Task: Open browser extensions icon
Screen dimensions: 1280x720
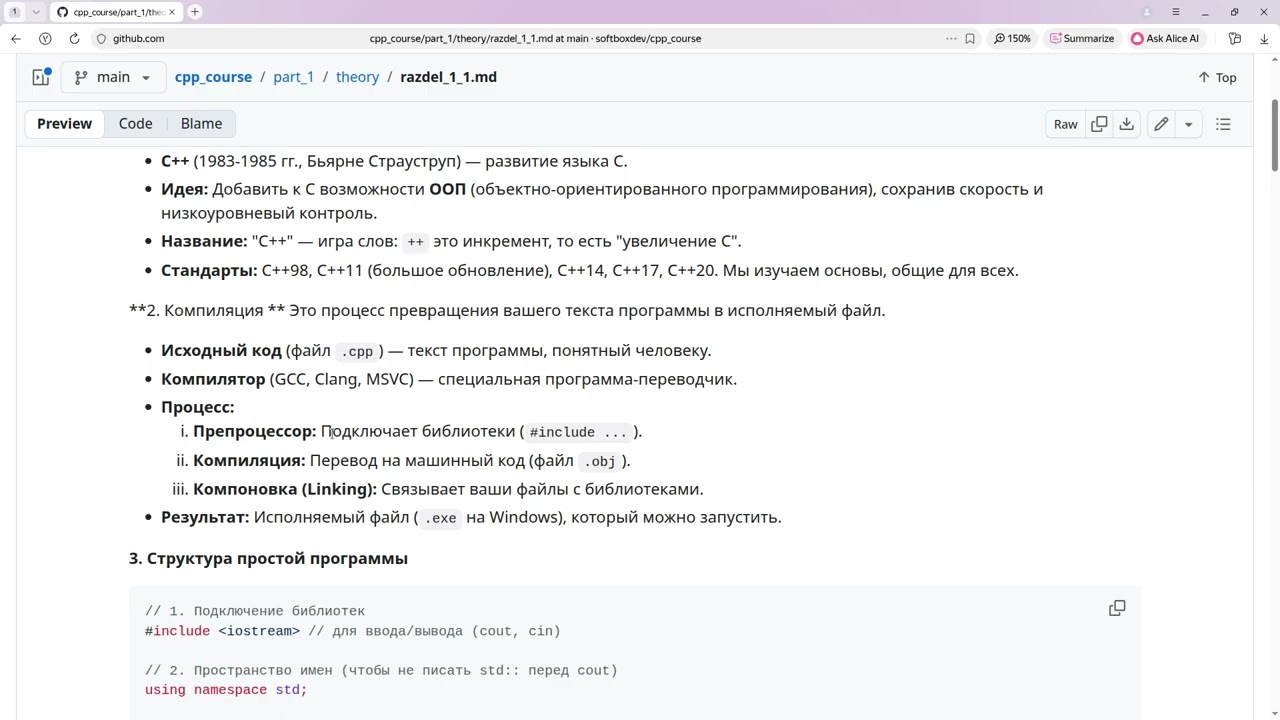Action: [x=1235, y=38]
